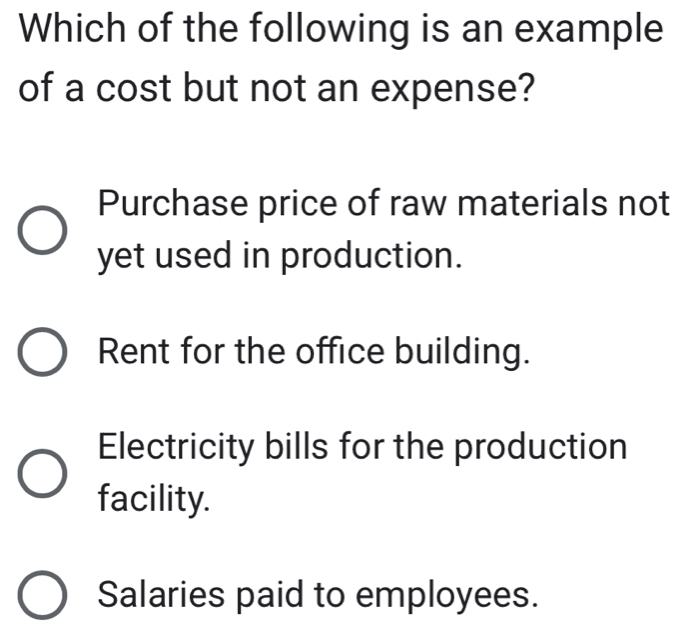This screenshot has height=636, width=699.
Task: Select the raw materials purchase price radio button
Action: [x=43, y=230]
